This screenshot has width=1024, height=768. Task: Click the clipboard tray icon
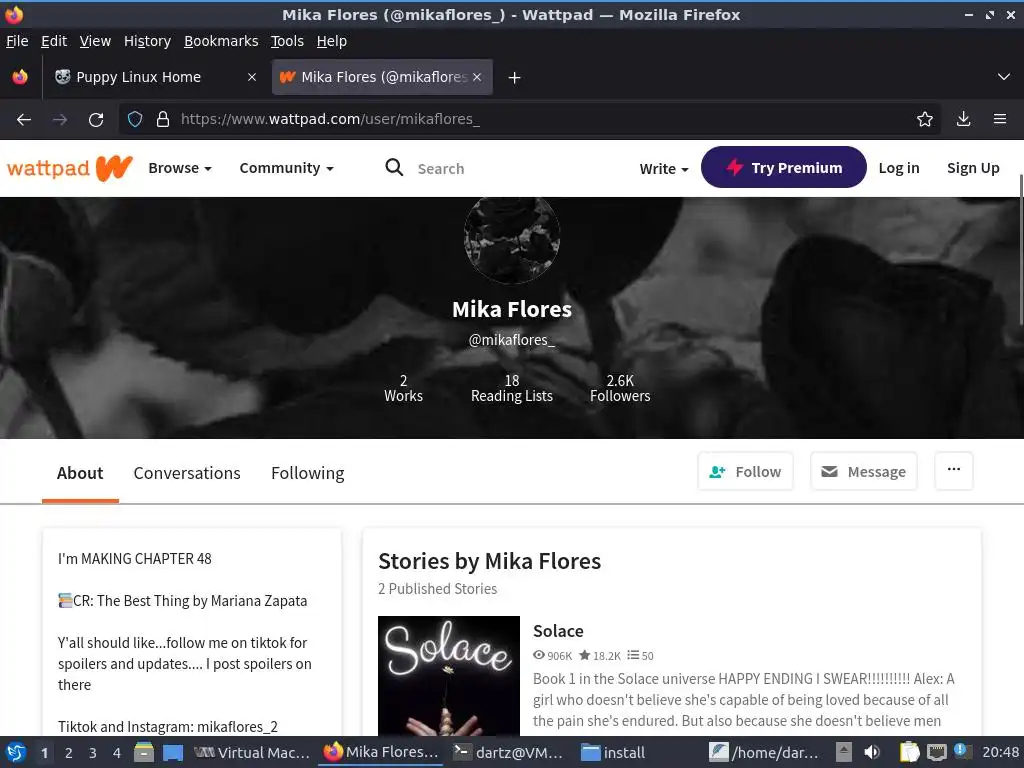(x=910, y=752)
